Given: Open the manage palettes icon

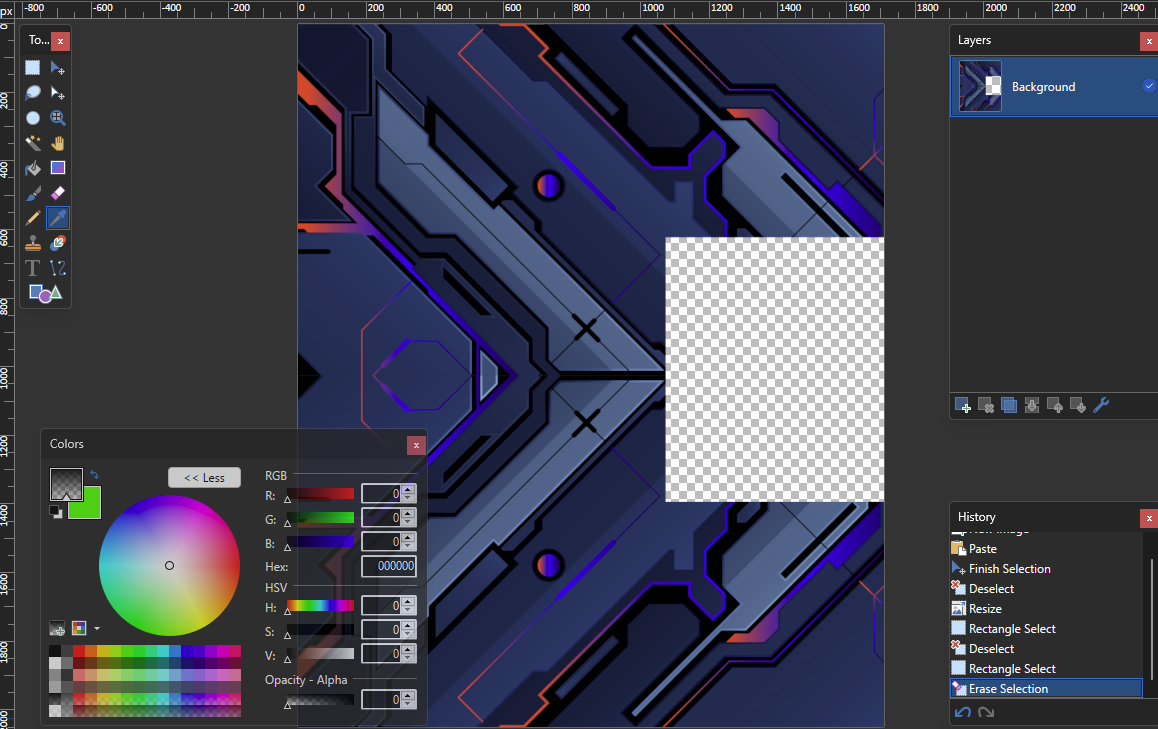Looking at the screenshot, I should coord(79,629).
